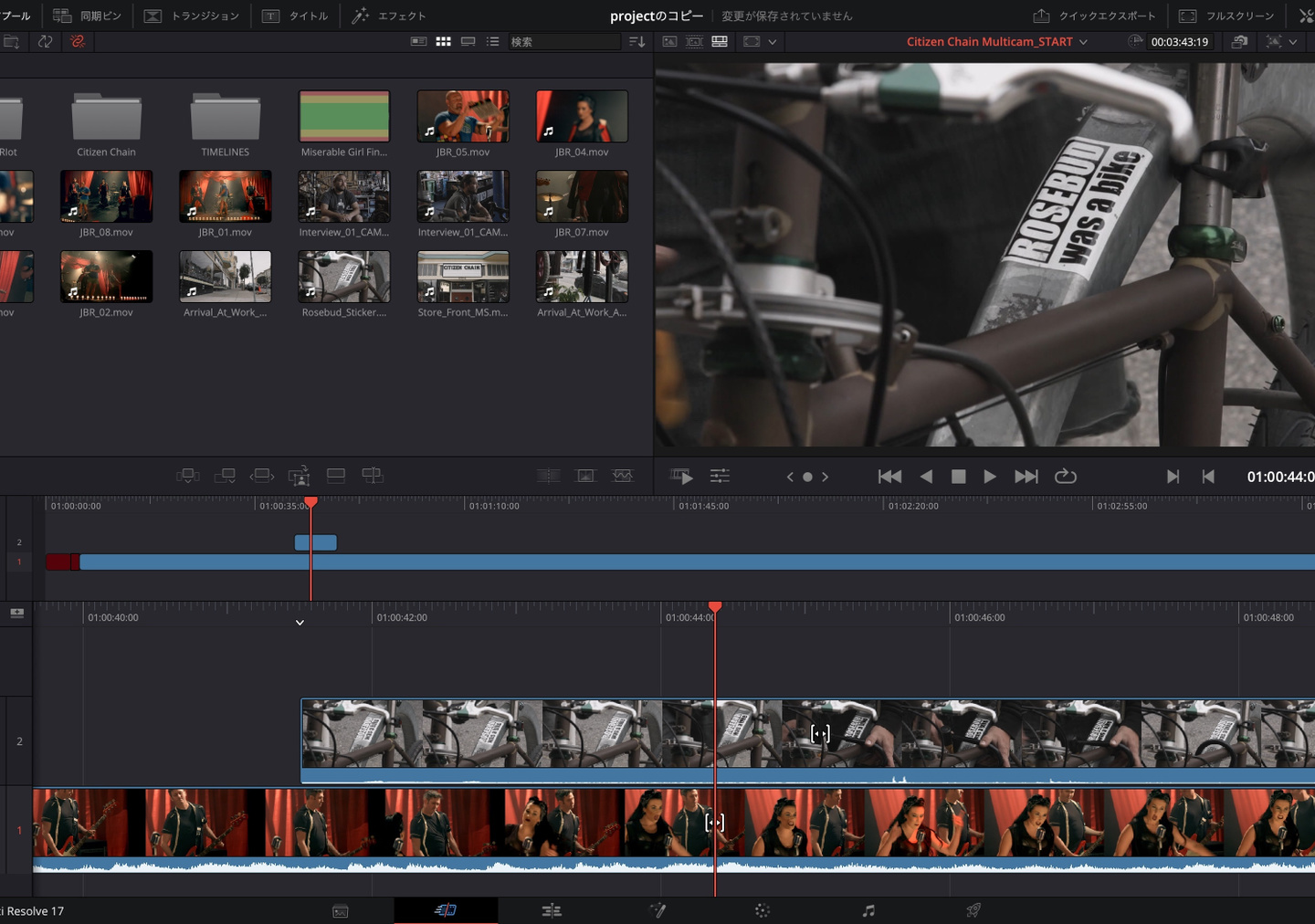Screen dimensions: 1315x924
Task: Toggle loop playback
Action: (x=1066, y=477)
